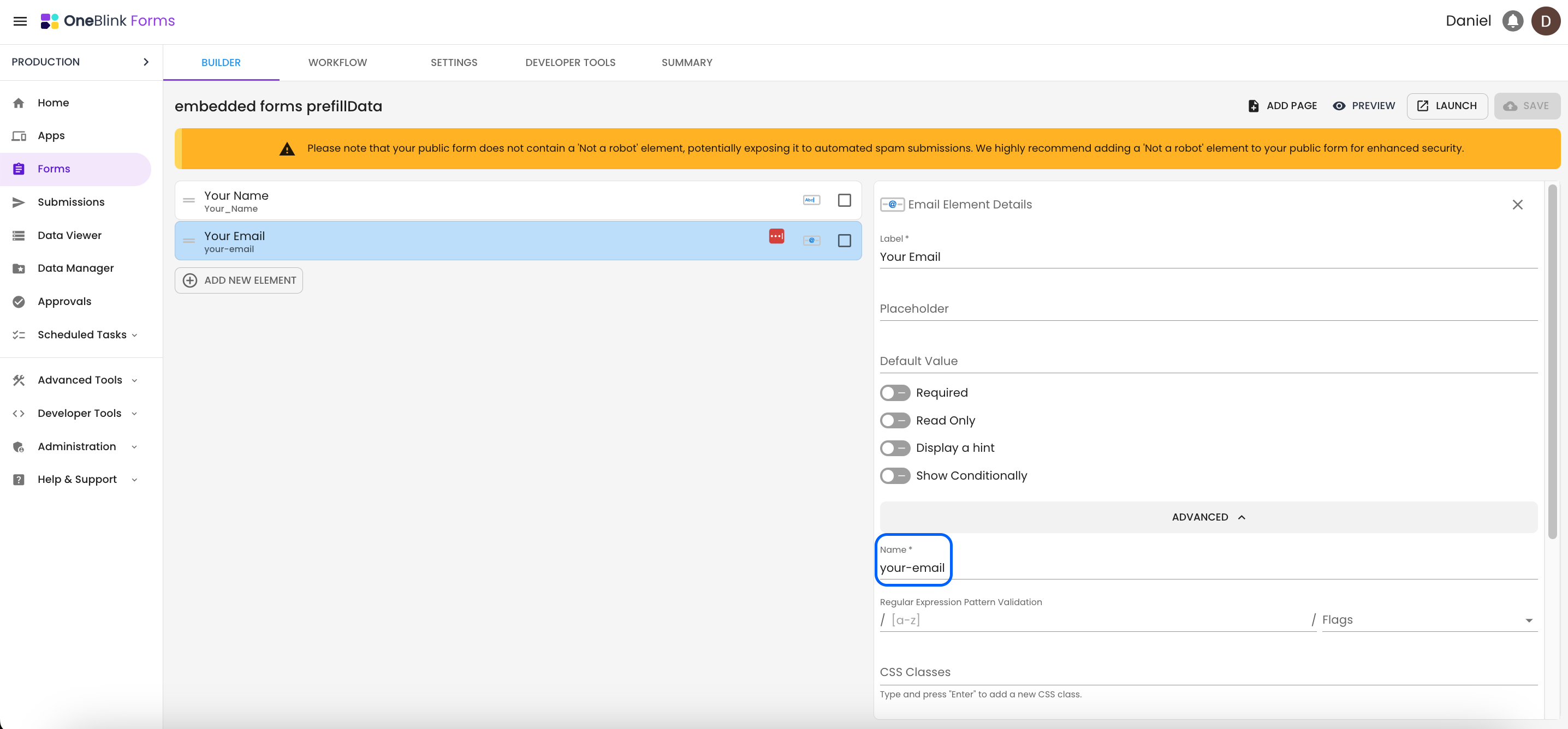
Task: Switch to the WORKFLOW tab
Action: coord(337,63)
